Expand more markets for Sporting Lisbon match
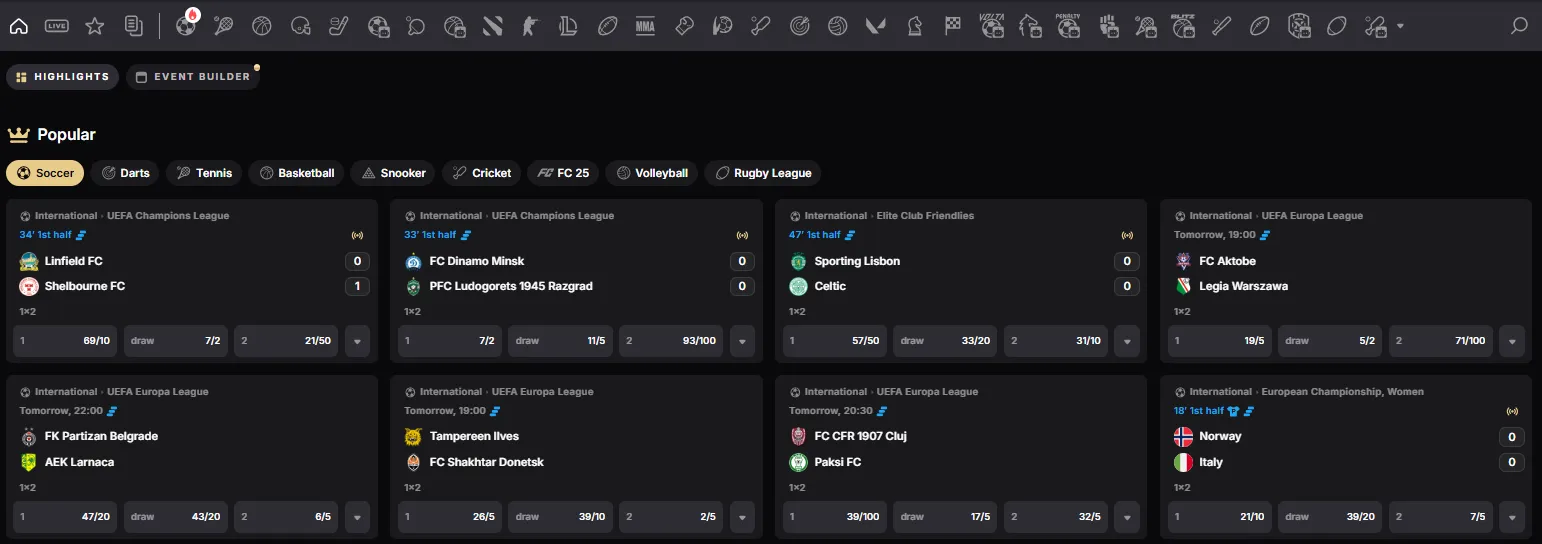Image resolution: width=1542 pixels, height=544 pixels. click(1127, 341)
